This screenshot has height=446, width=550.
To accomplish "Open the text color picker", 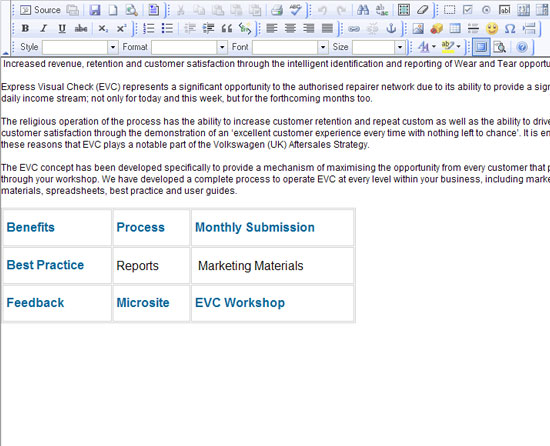I will click(427, 47).
